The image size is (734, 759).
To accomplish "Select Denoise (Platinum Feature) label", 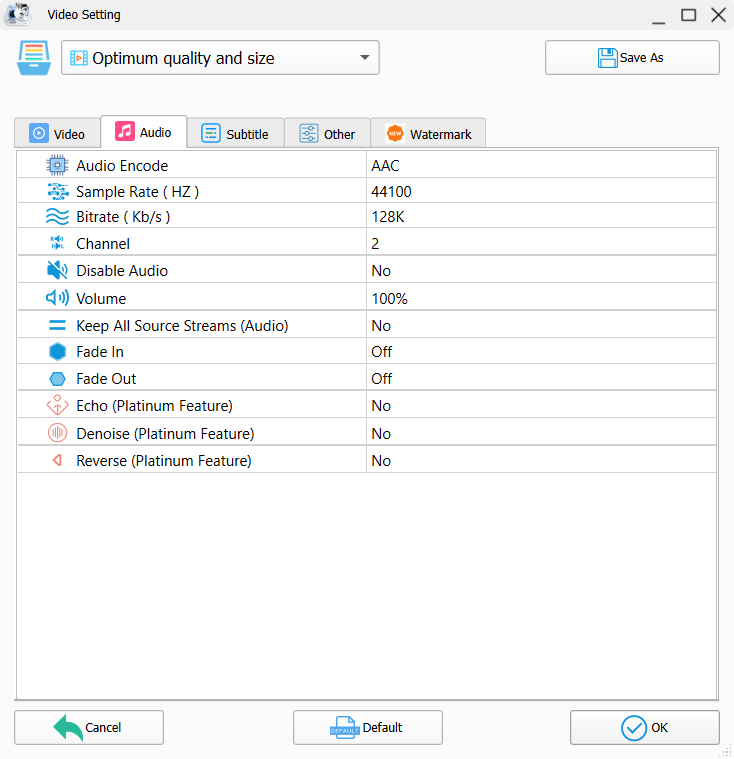I will click(x=165, y=434).
